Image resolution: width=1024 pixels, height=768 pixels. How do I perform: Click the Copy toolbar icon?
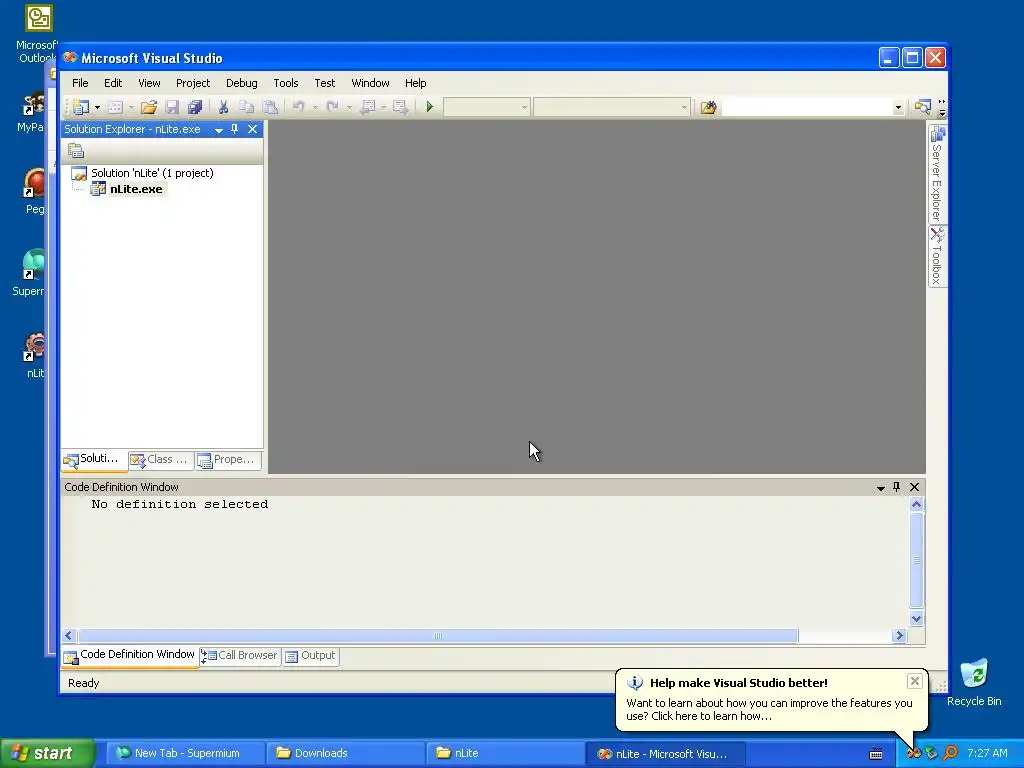[x=246, y=107]
